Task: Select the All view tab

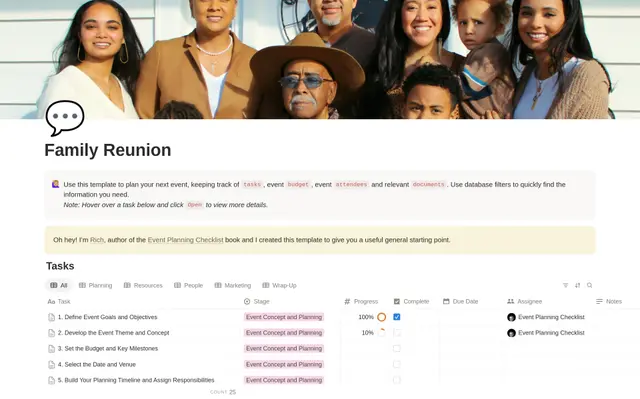Action: click(59, 285)
